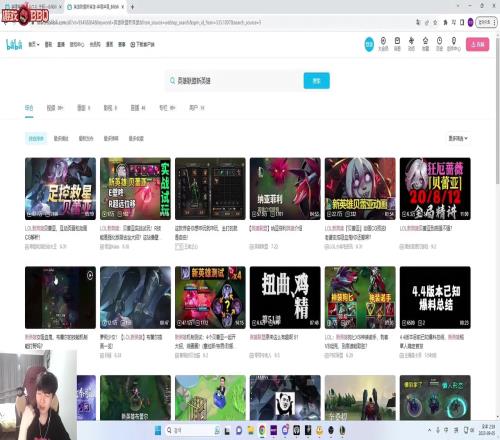Viewport: 500px width, 440px height.
Task: Sort results by 最多弹幕
Action: 111,138
